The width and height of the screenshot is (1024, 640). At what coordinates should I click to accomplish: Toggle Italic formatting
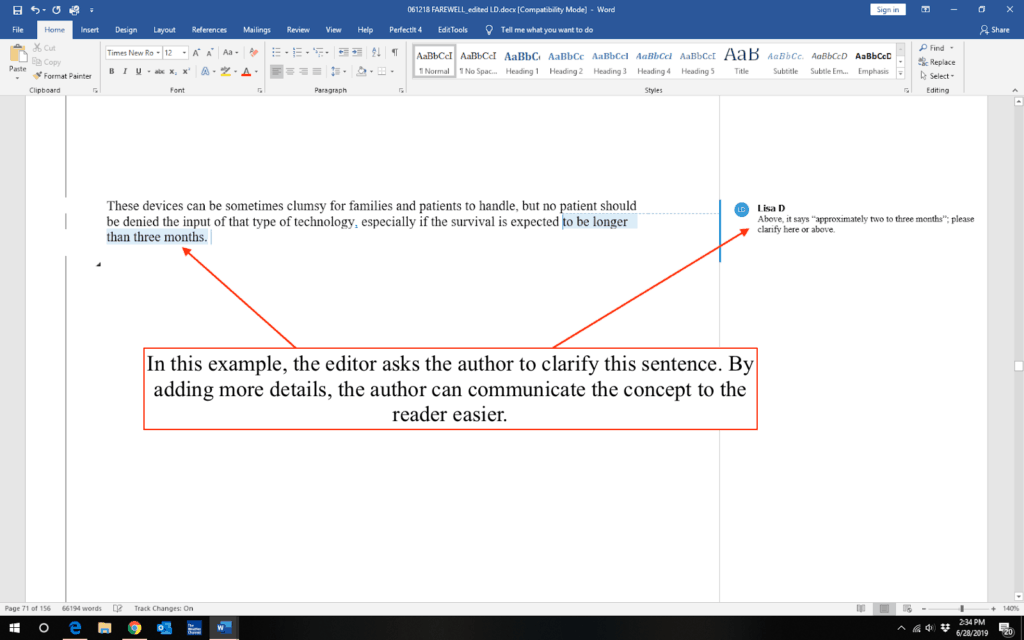point(125,71)
